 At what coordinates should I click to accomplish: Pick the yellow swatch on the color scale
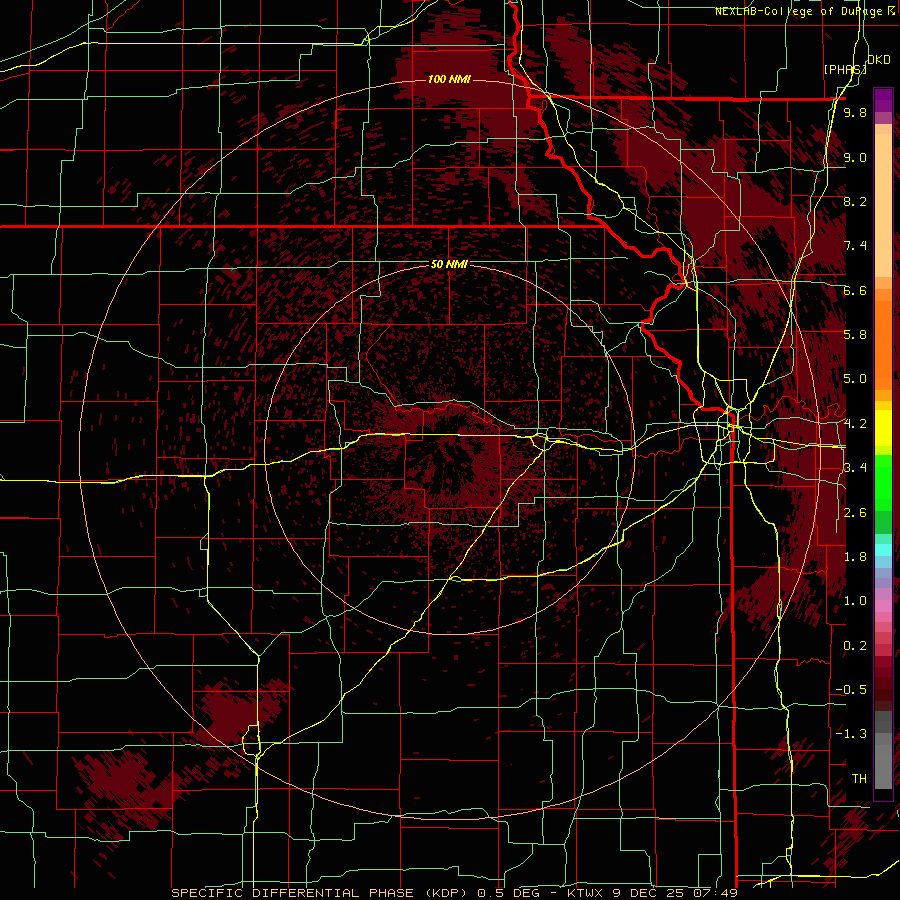883,428
